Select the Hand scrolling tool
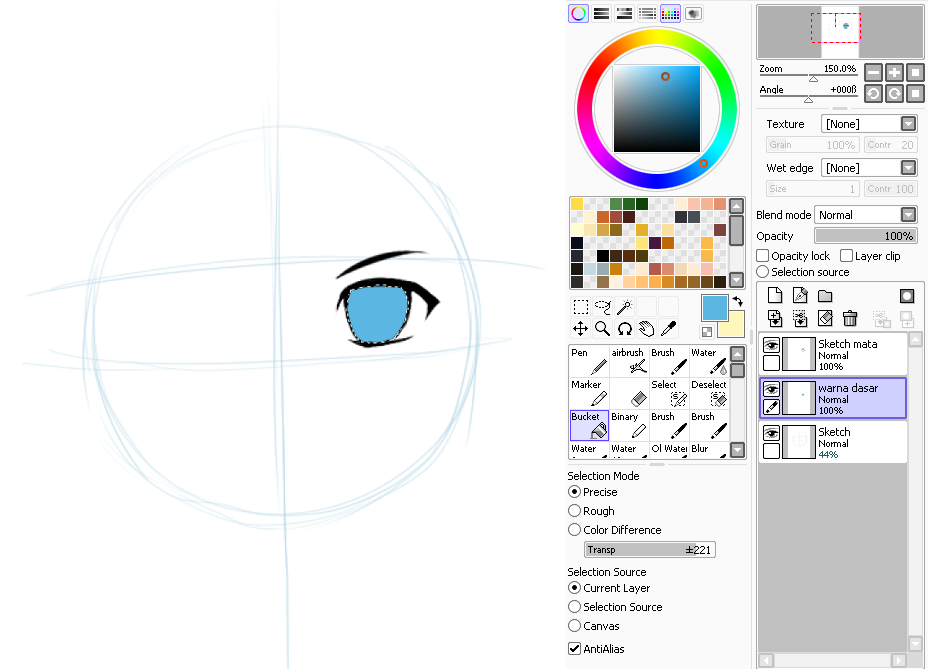 coord(645,328)
